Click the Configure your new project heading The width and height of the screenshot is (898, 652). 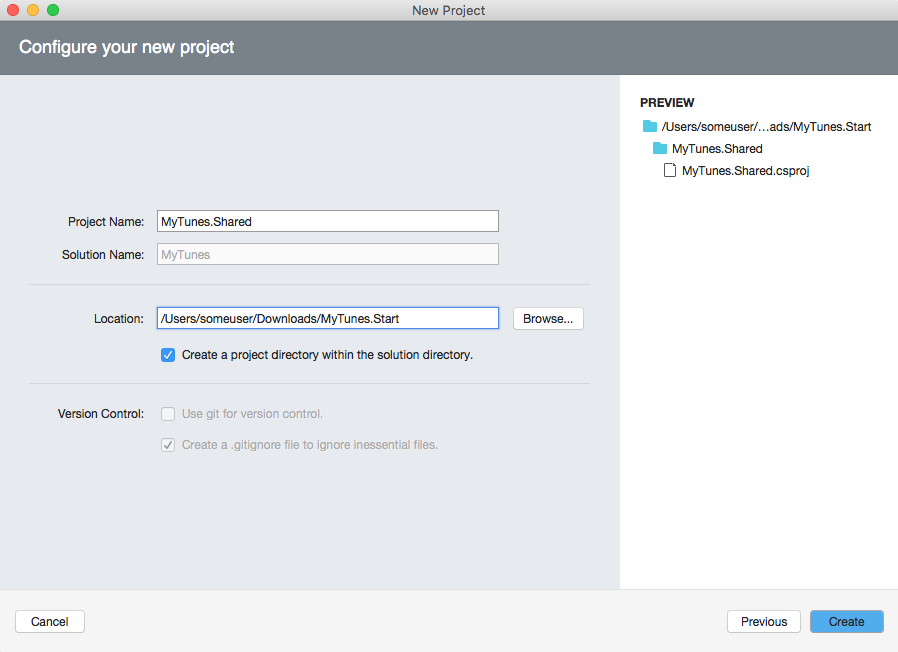[x=127, y=47]
